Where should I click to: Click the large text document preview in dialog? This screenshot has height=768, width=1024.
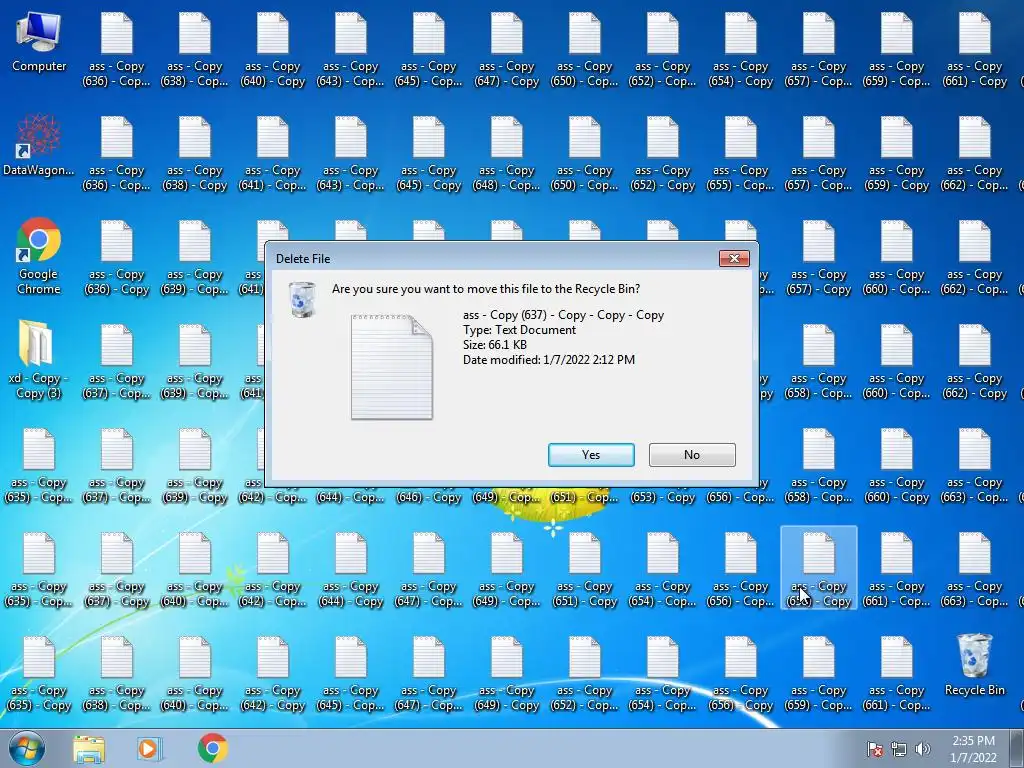click(392, 367)
